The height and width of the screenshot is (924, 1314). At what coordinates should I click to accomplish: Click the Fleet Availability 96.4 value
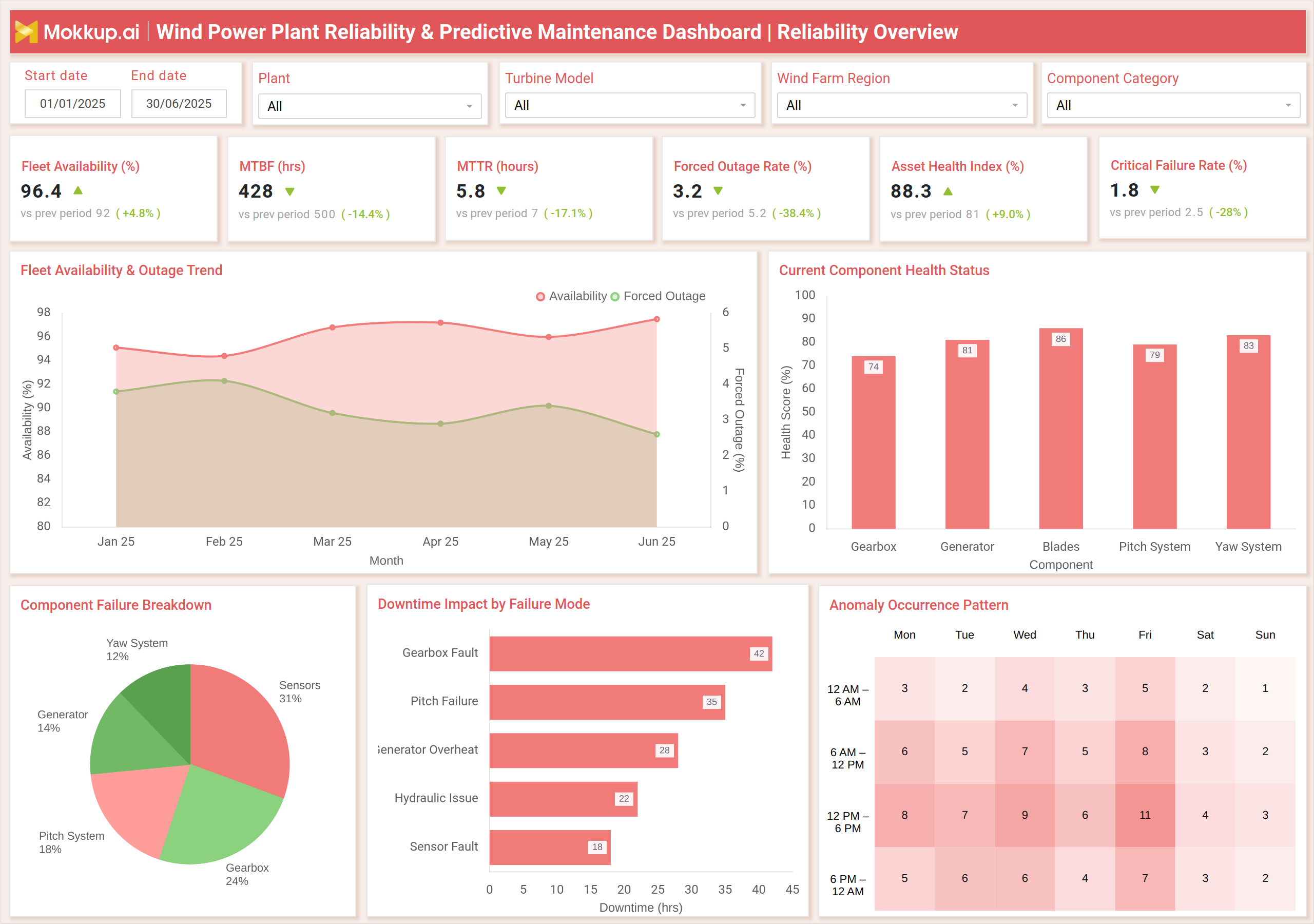pyautogui.click(x=41, y=191)
